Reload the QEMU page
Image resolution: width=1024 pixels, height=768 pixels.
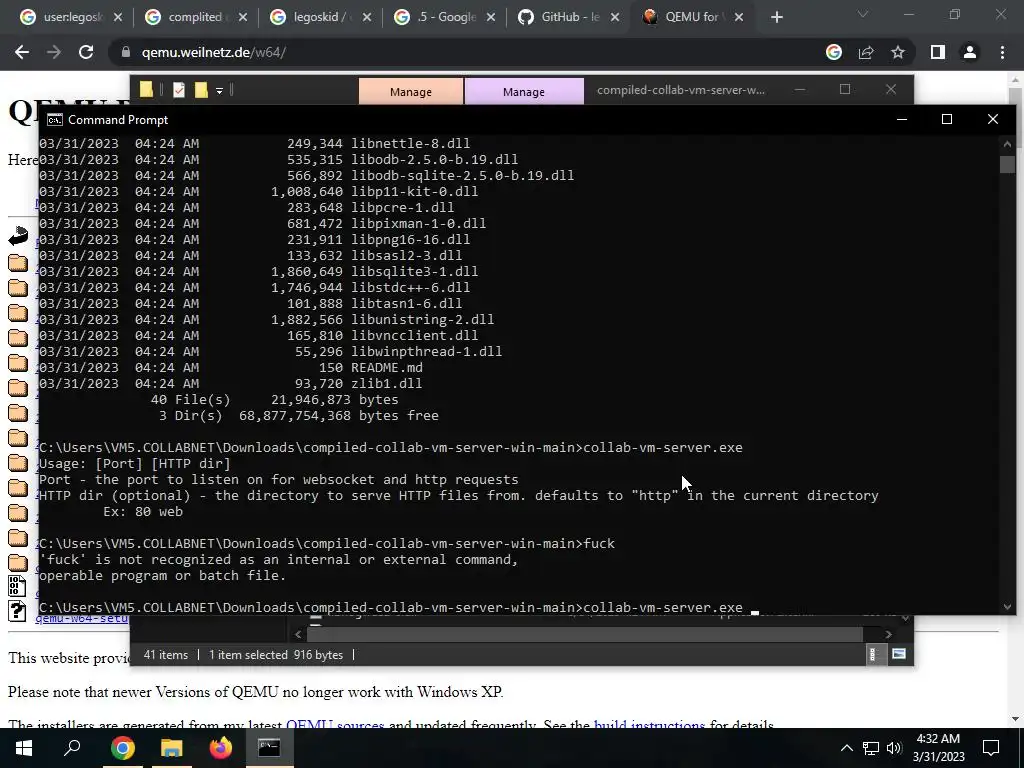coord(86,52)
